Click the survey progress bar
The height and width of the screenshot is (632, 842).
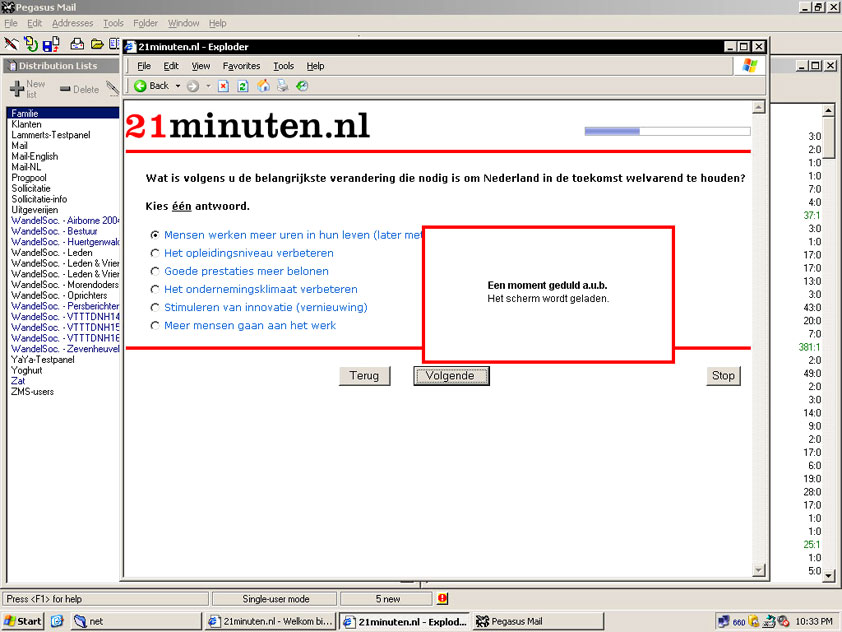(667, 131)
